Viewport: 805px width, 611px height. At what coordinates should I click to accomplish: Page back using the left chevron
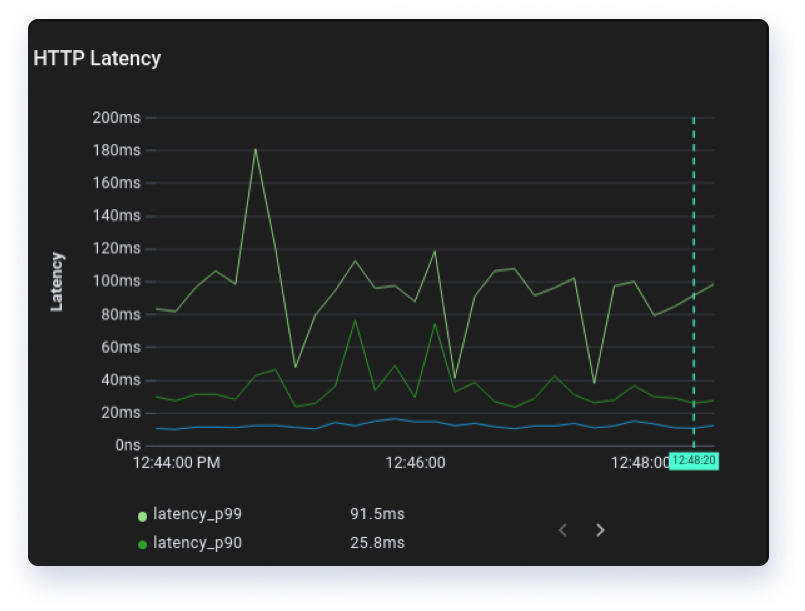point(563,530)
